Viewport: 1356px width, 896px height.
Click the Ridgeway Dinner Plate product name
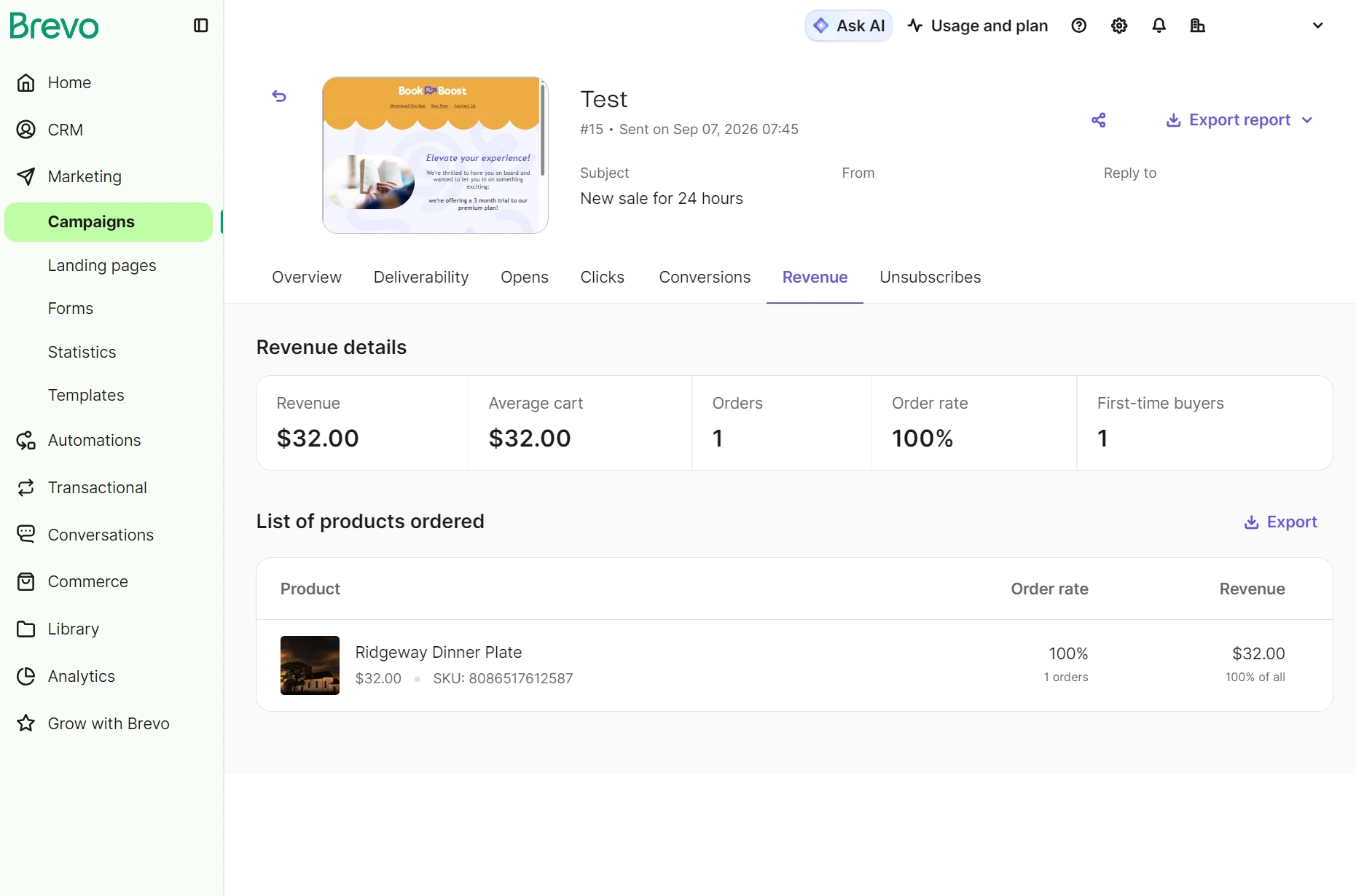pos(439,653)
